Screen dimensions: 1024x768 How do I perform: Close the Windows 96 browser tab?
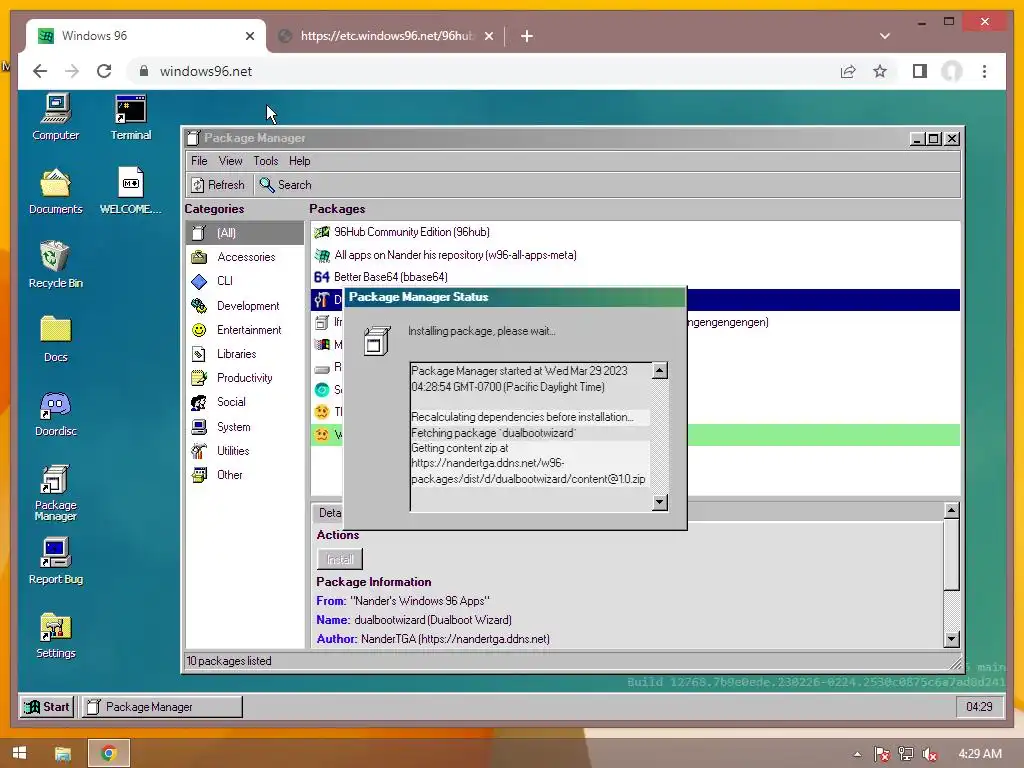[x=249, y=36]
